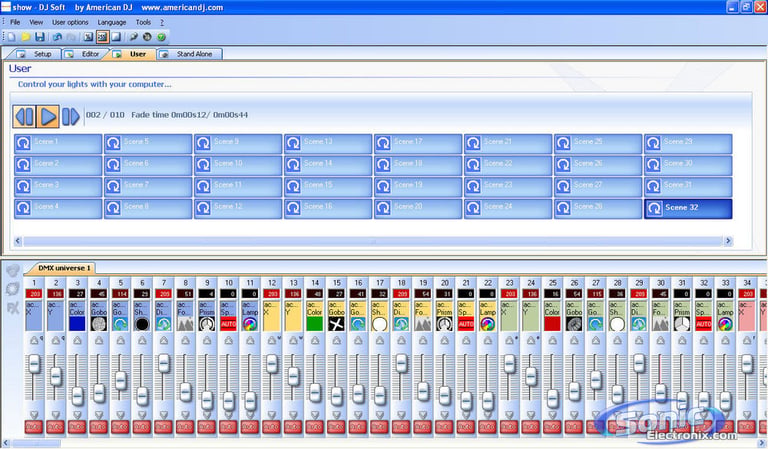This screenshot has width=768, height=449.
Task: Click right arrow of scene list scrollbar
Action: tap(728, 240)
